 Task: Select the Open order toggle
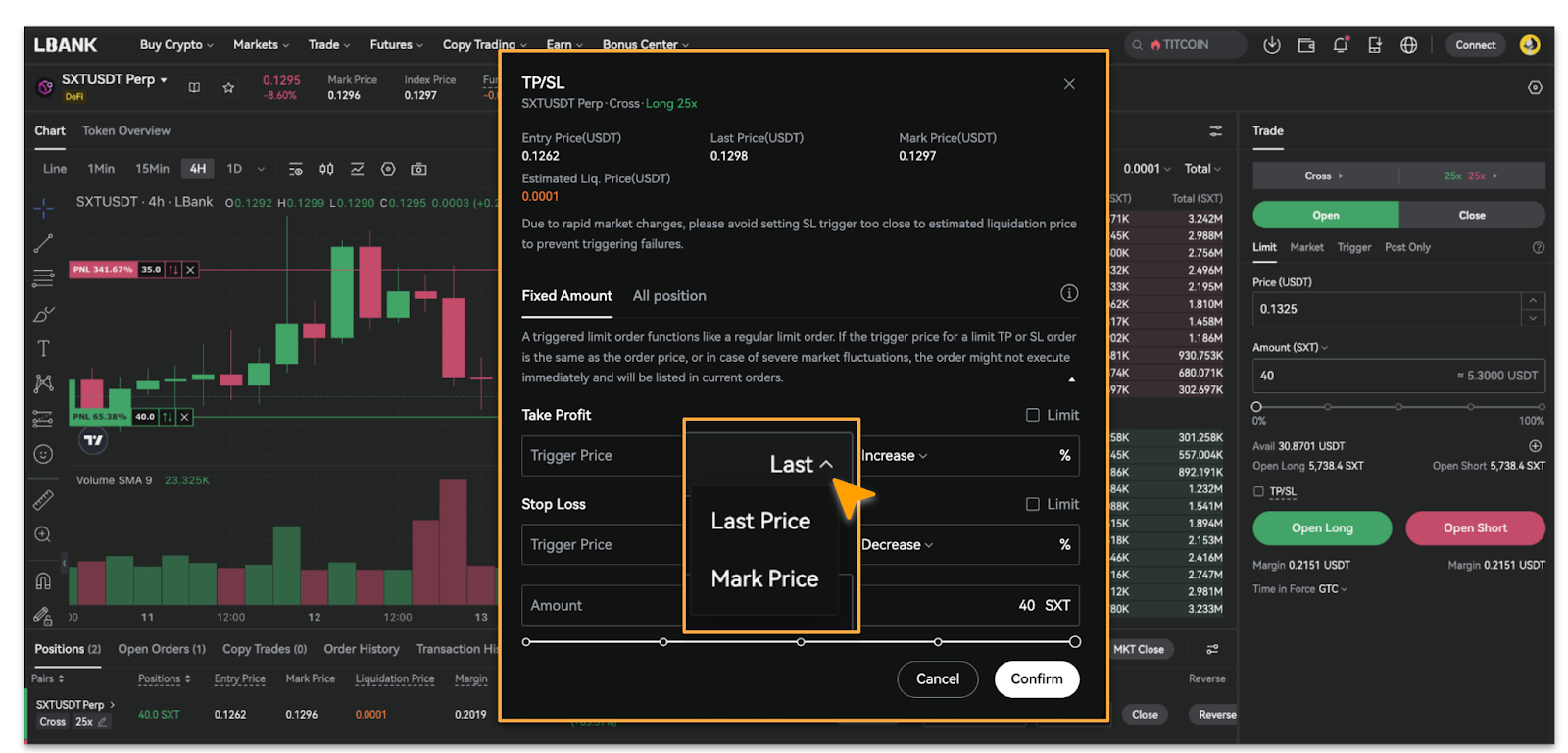tap(1325, 215)
